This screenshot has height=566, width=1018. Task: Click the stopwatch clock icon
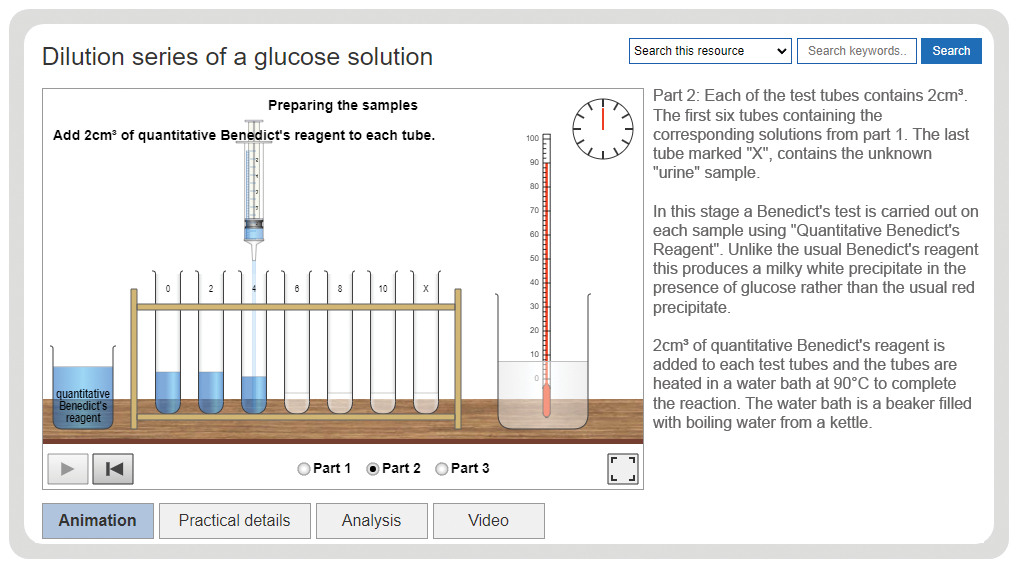602,129
